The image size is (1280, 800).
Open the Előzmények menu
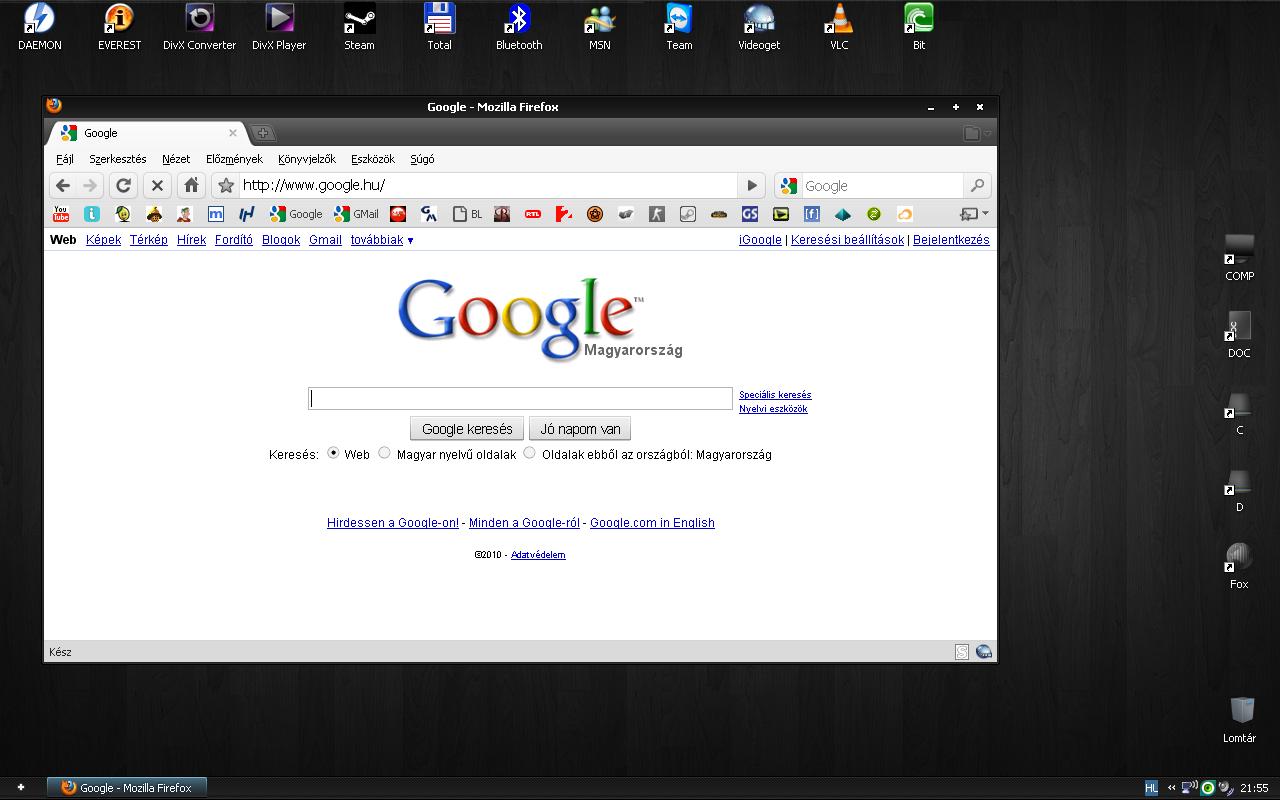pyautogui.click(x=234, y=159)
